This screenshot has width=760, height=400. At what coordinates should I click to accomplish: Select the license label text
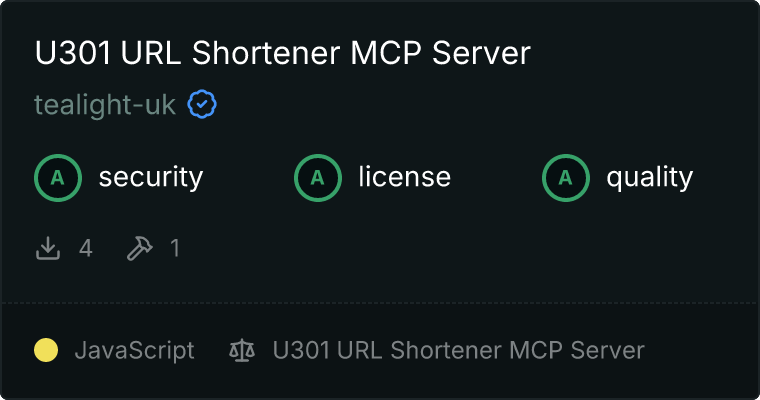click(405, 177)
